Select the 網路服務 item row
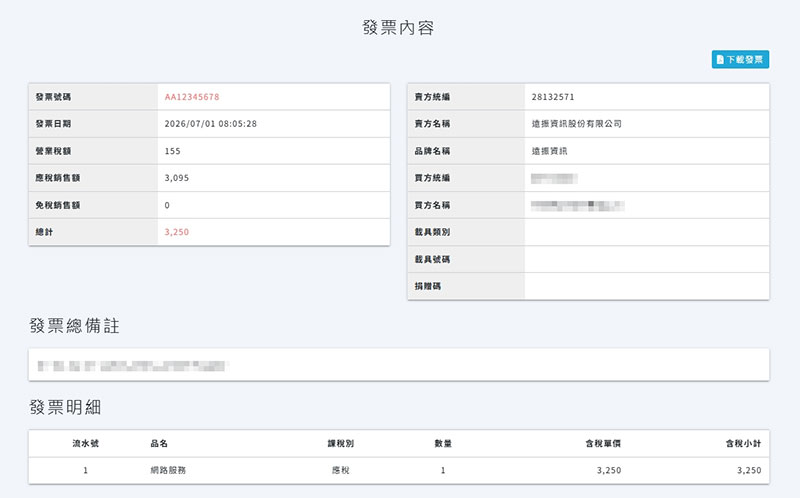Viewport: 800px width, 498px height. [x=398, y=470]
